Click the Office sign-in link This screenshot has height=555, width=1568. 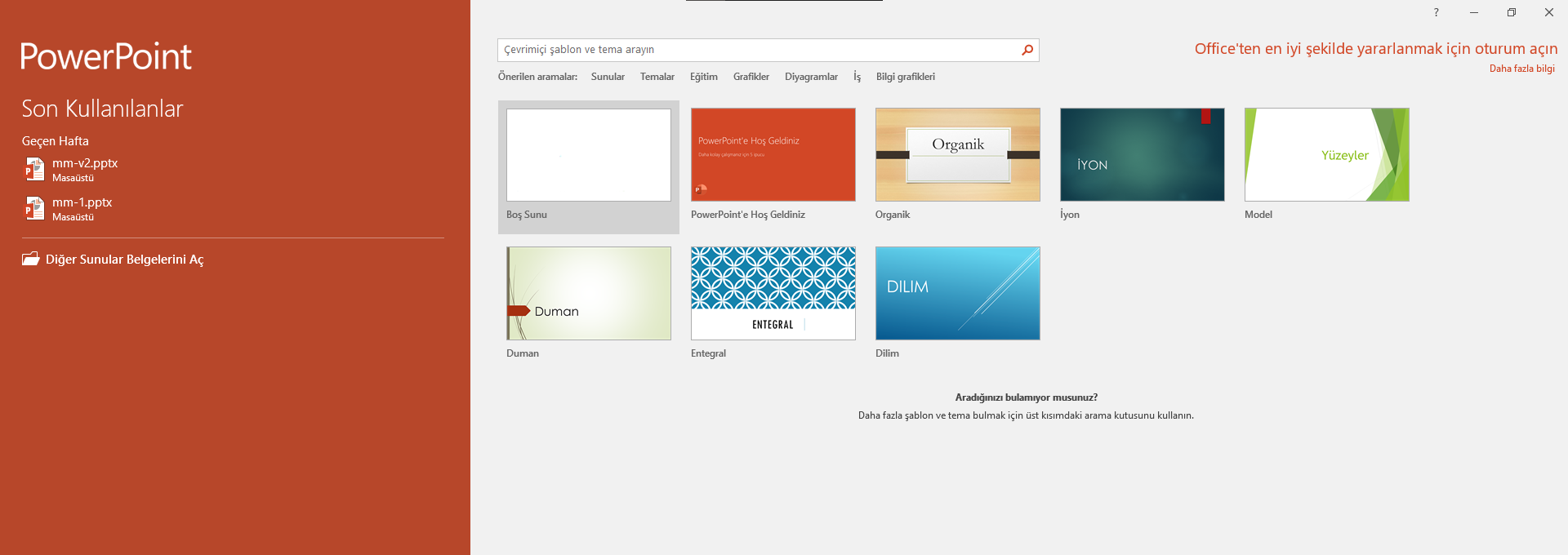point(1376,49)
